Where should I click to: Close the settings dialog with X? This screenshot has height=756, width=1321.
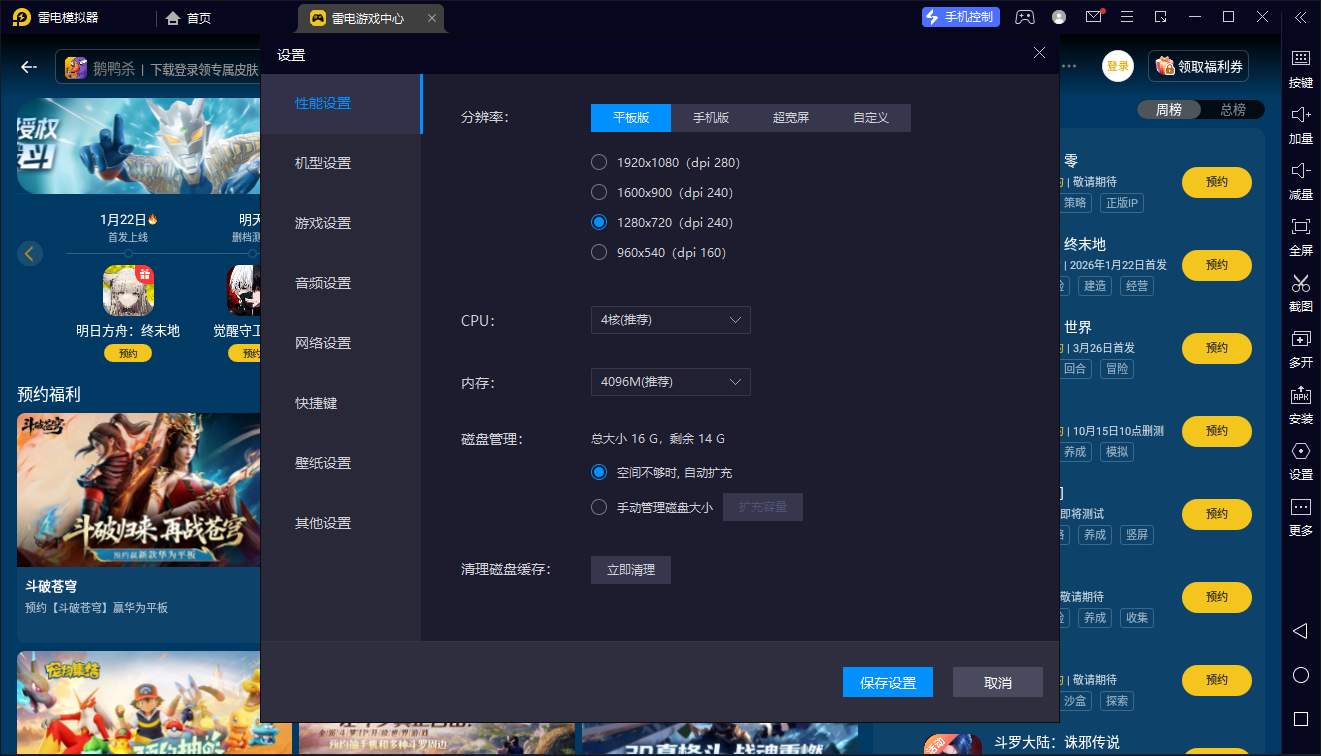coord(1039,53)
